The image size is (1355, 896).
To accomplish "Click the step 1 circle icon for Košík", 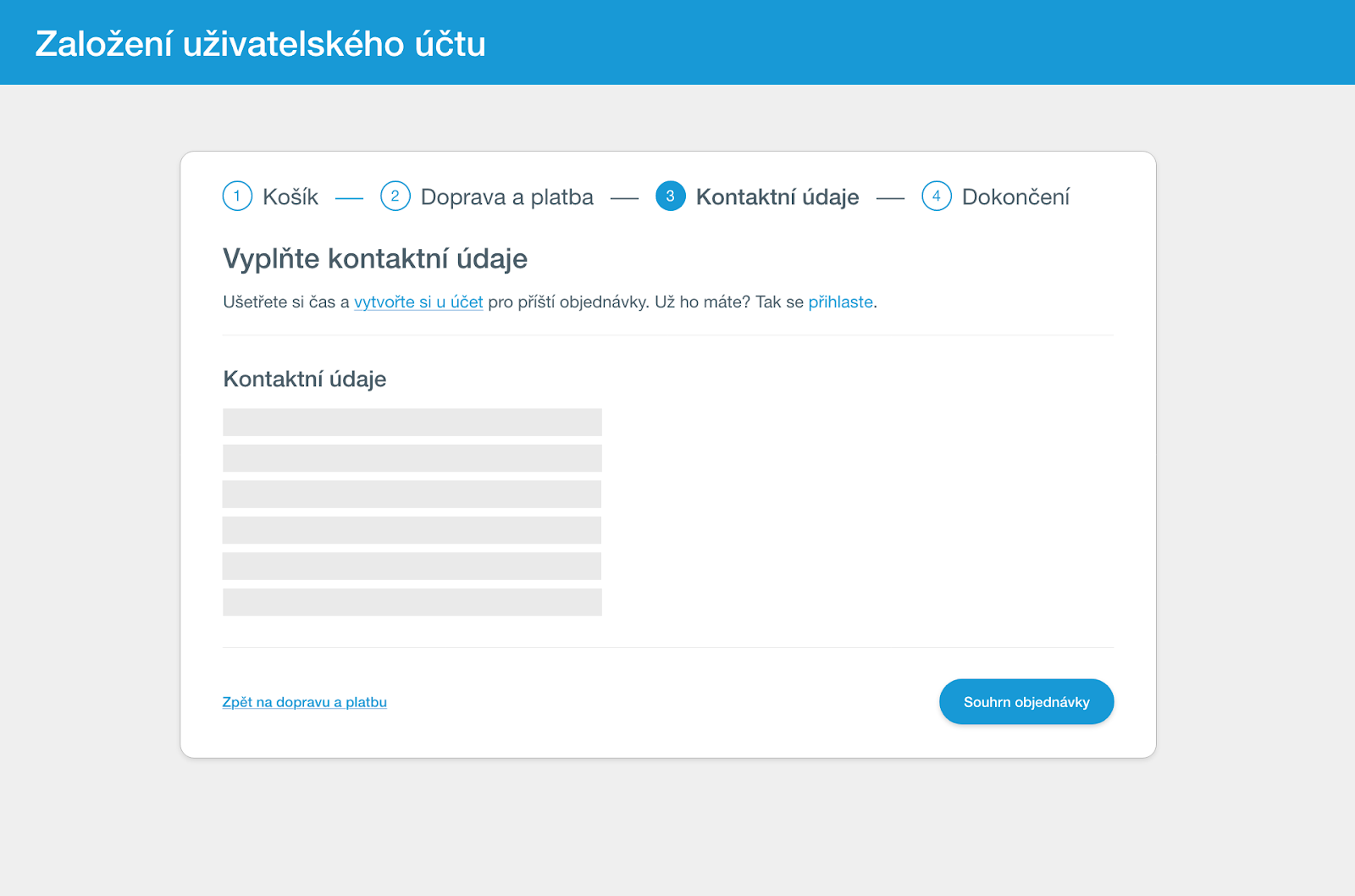I will coord(237,196).
